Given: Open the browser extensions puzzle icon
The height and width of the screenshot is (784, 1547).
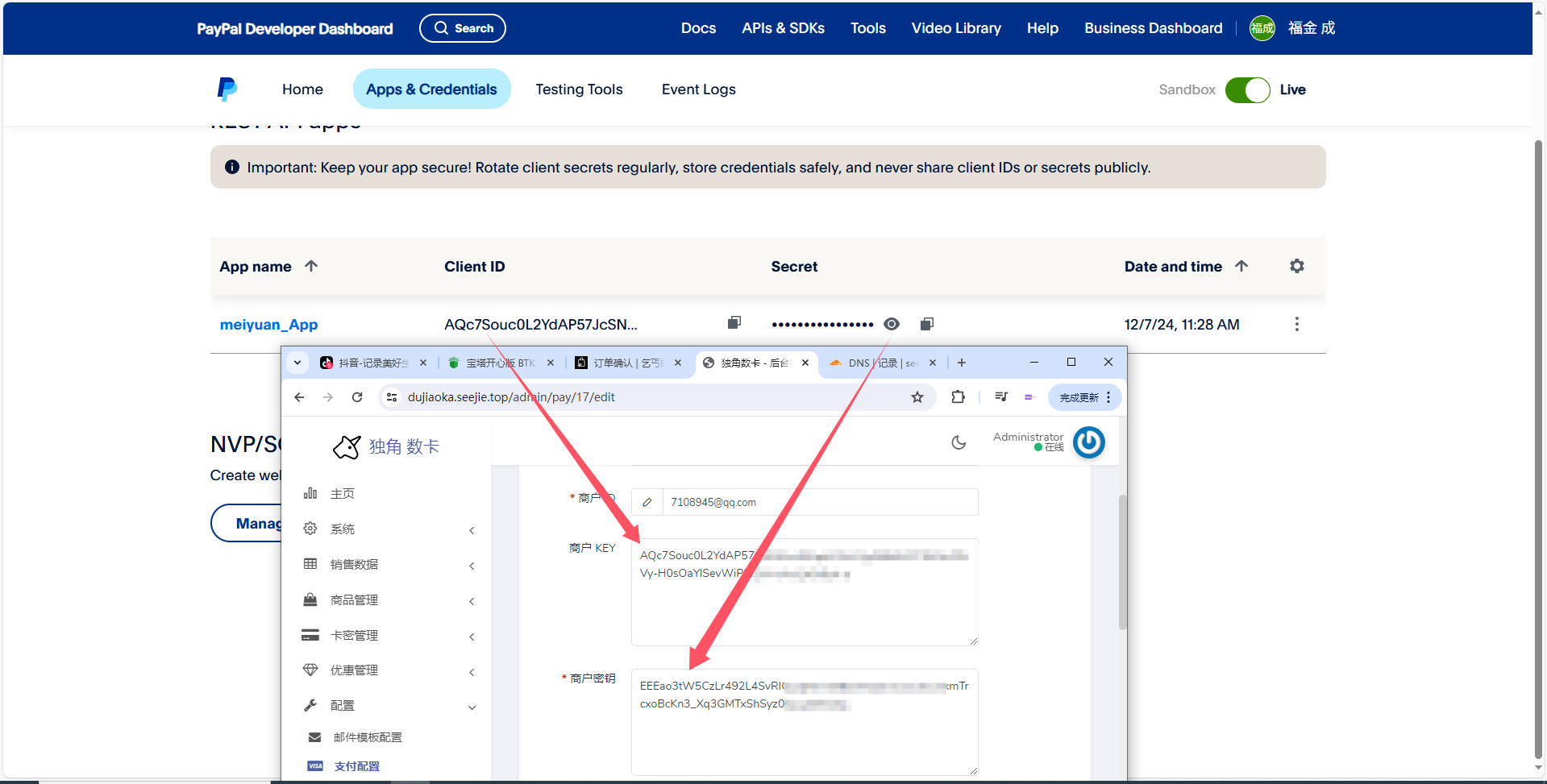Looking at the screenshot, I should click(x=958, y=396).
